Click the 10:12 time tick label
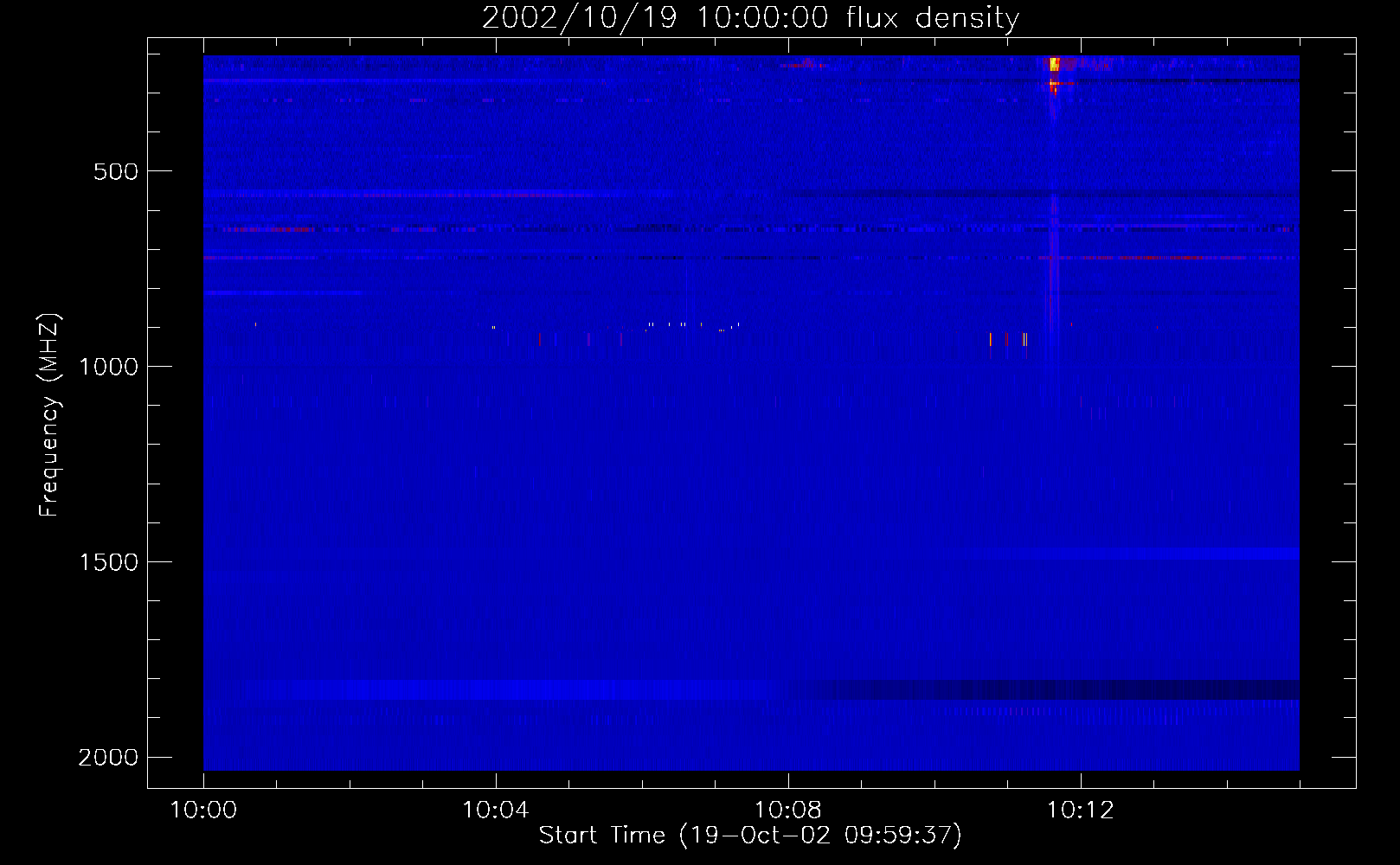Viewport: 1400px width, 865px height. tap(1081, 811)
